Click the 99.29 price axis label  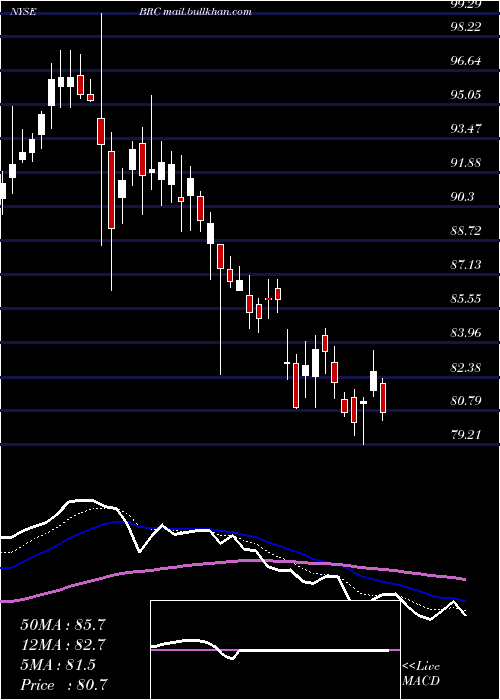point(467,4)
